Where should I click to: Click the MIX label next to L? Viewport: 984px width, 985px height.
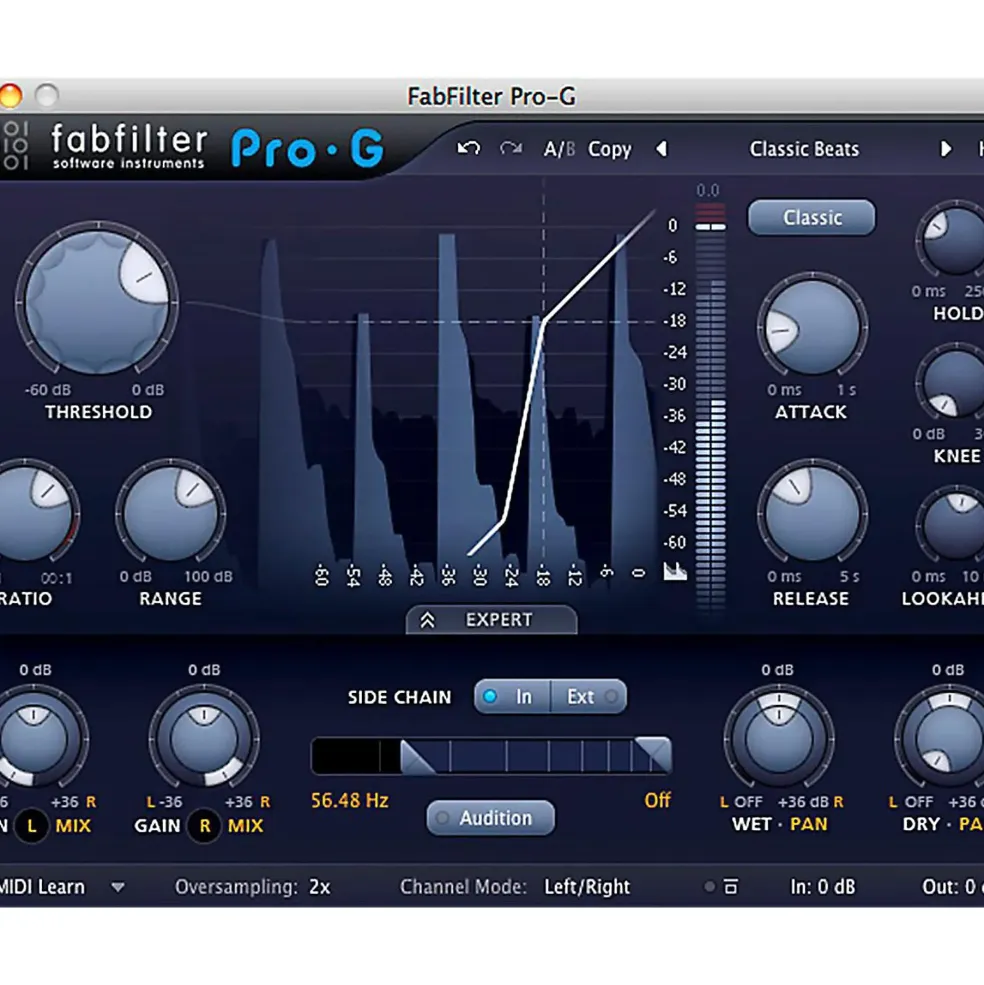74,825
